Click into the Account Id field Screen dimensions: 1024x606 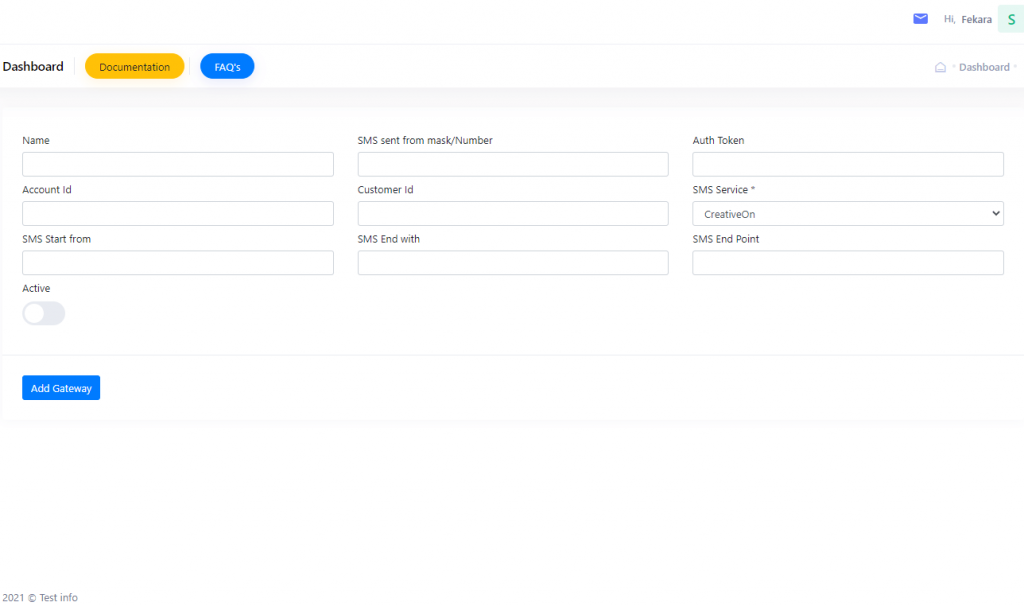pyautogui.click(x=178, y=213)
